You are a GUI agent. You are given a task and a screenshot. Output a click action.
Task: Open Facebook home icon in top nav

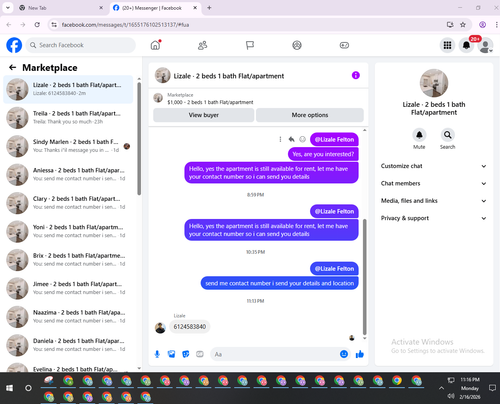tap(155, 45)
